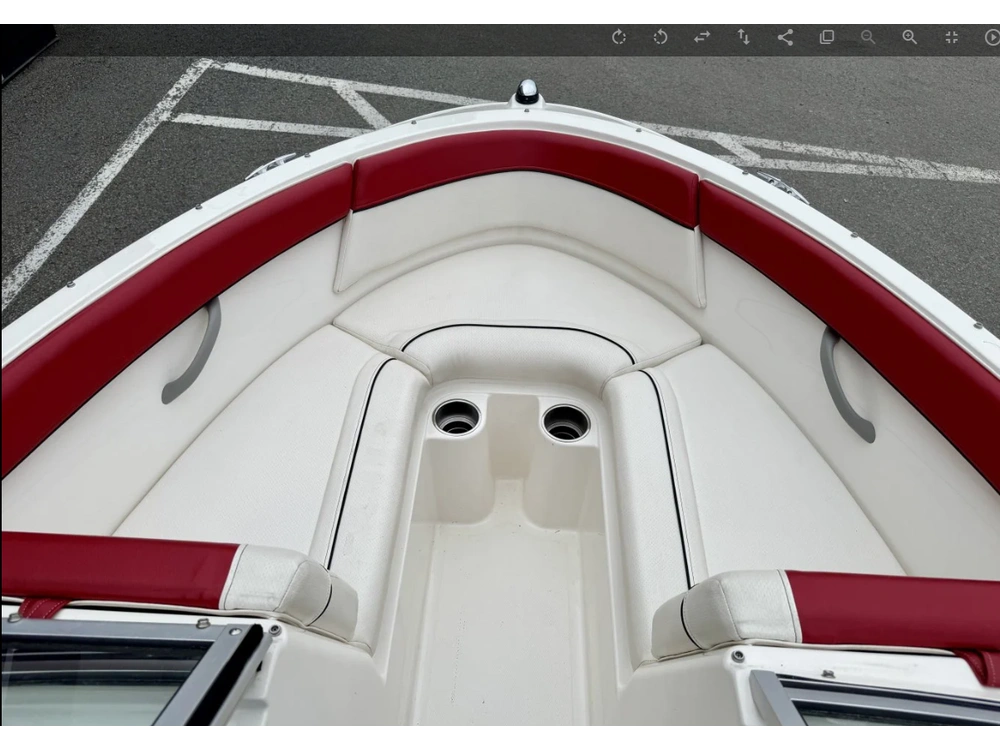The height and width of the screenshot is (750, 1000).
Task: Rotate the image clockwise
Action: click(619, 37)
